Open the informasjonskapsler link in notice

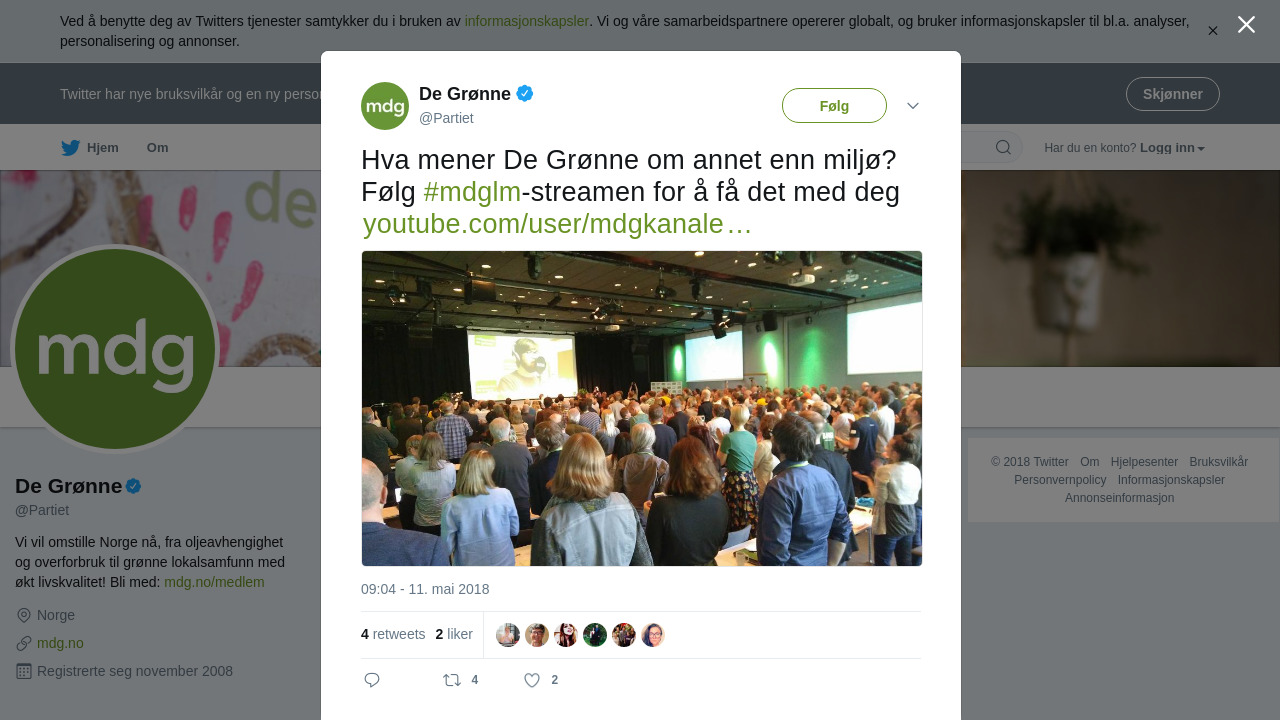click(527, 21)
